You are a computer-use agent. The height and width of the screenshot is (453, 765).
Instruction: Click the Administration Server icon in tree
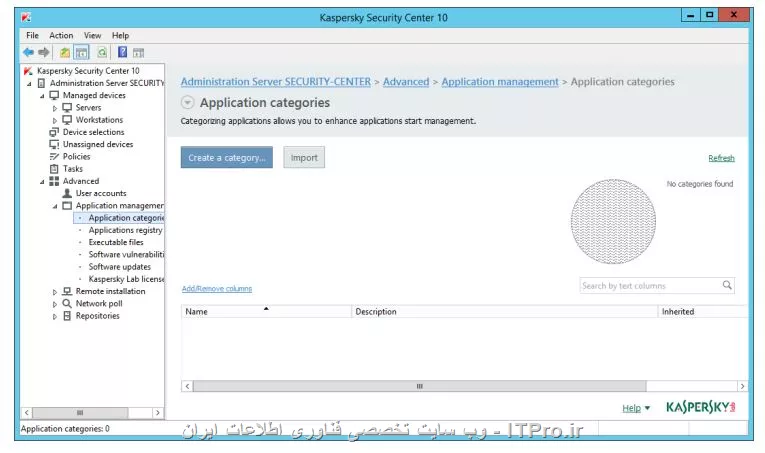pyautogui.click(x=41, y=83)
